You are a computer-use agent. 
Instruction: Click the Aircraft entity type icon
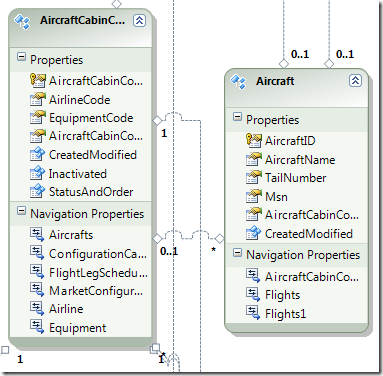[238, 82]
